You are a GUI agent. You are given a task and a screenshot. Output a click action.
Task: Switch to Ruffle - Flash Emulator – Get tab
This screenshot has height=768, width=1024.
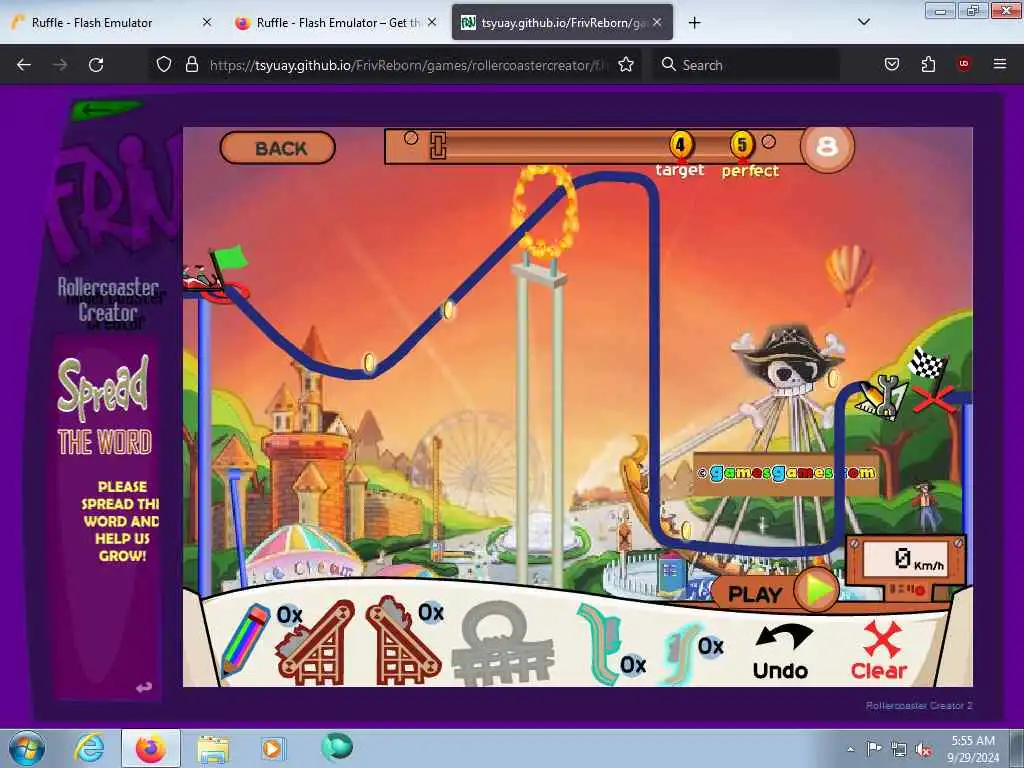pyautogui.click(x=334, y=22)
